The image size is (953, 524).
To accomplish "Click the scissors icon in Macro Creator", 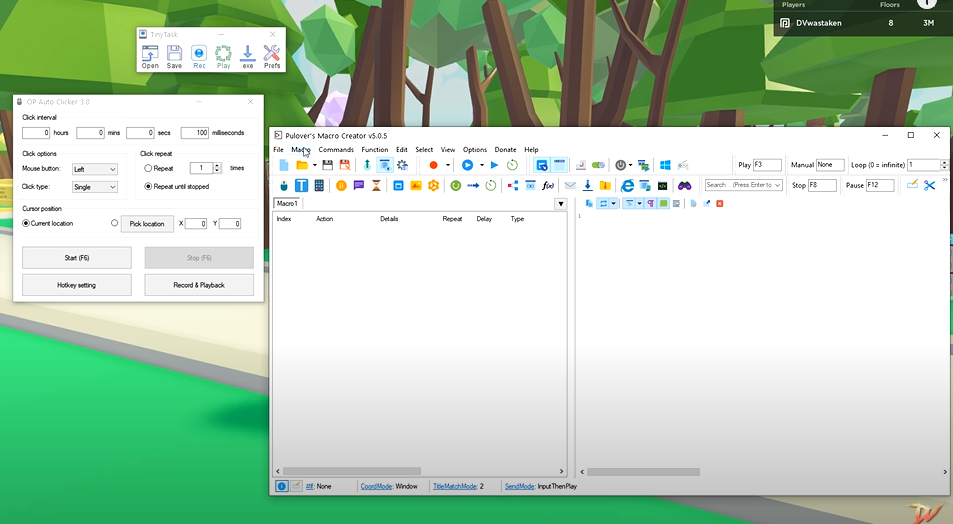I will pos(929,185).
